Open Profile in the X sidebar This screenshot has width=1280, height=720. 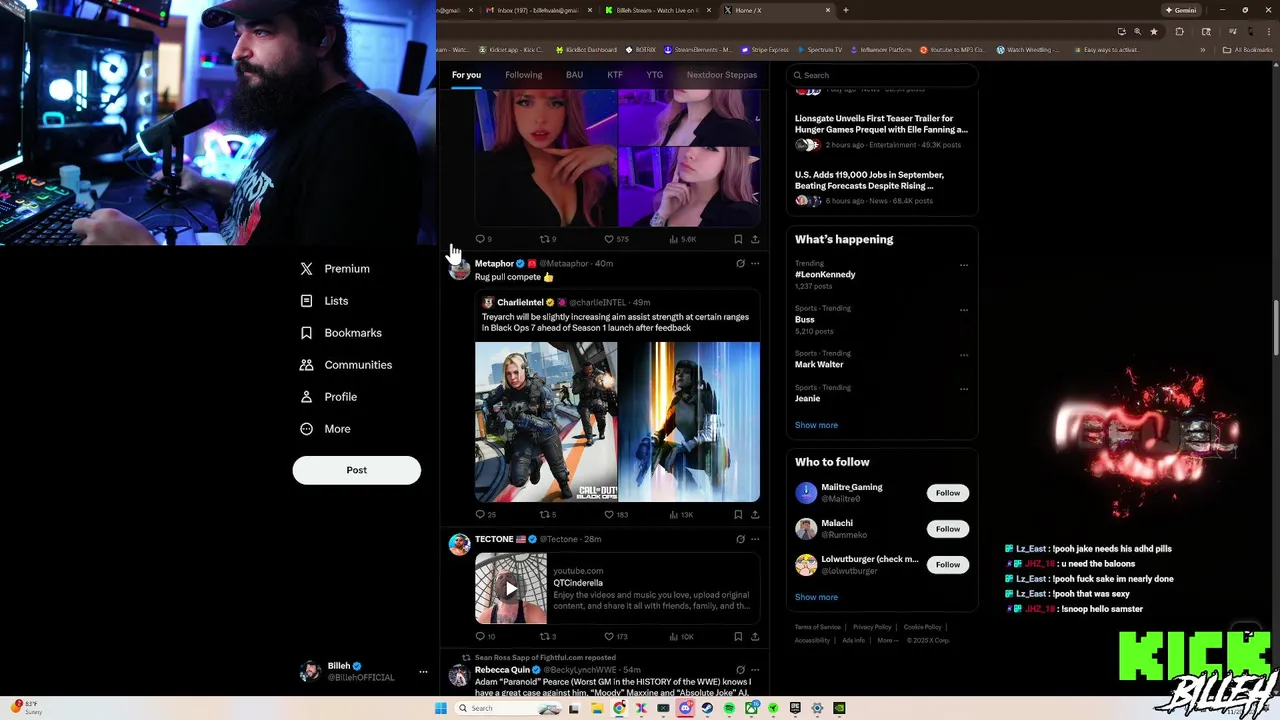329,397
